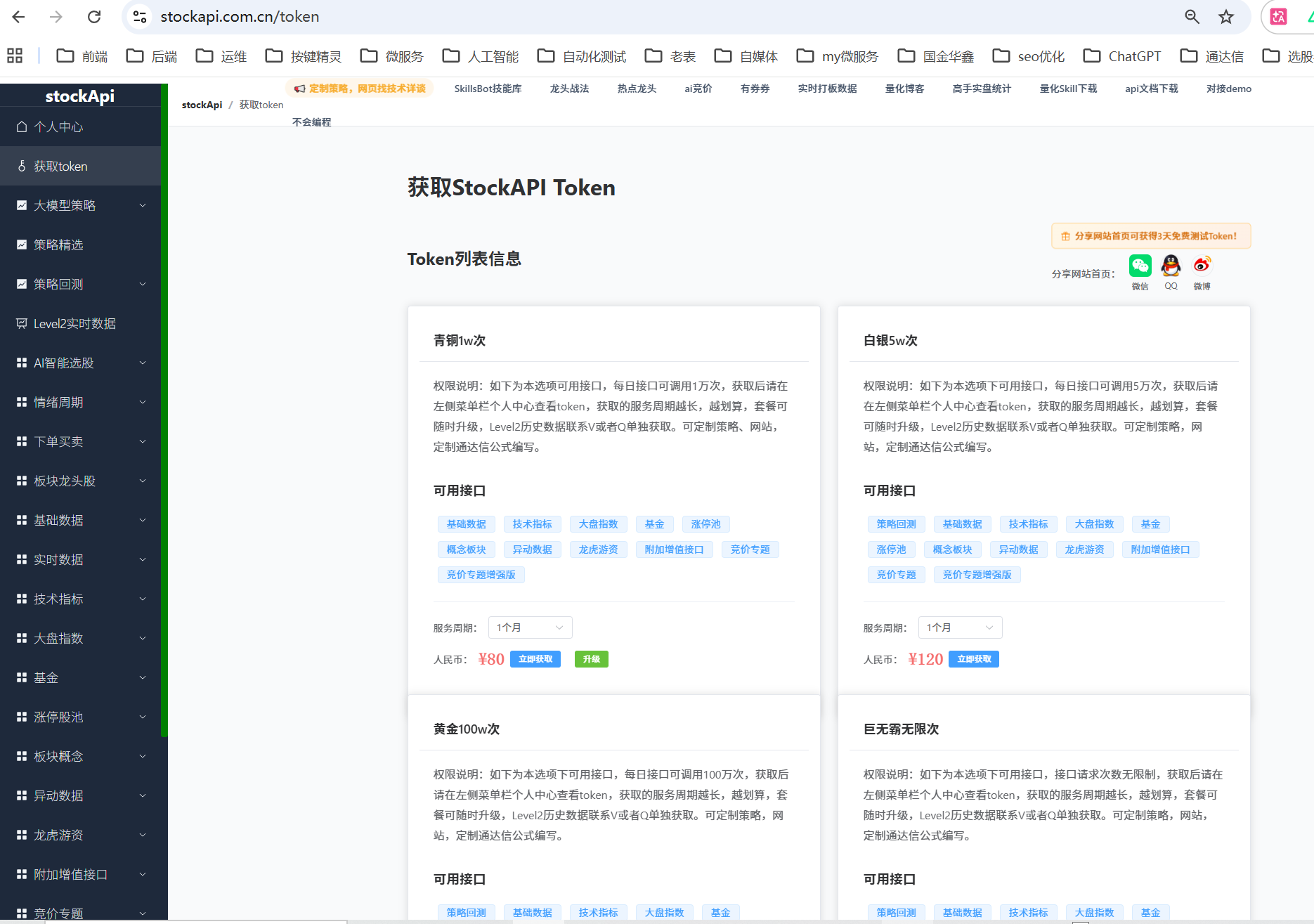This screenshot has width=1314, height=924.
Task: Open the 人工智能 bookmark folder
Action: 481,56
